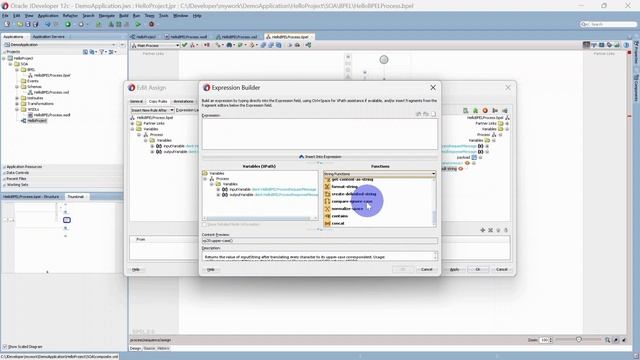Toggle the Show Scaled Diagram checkbox

[5, 347]
